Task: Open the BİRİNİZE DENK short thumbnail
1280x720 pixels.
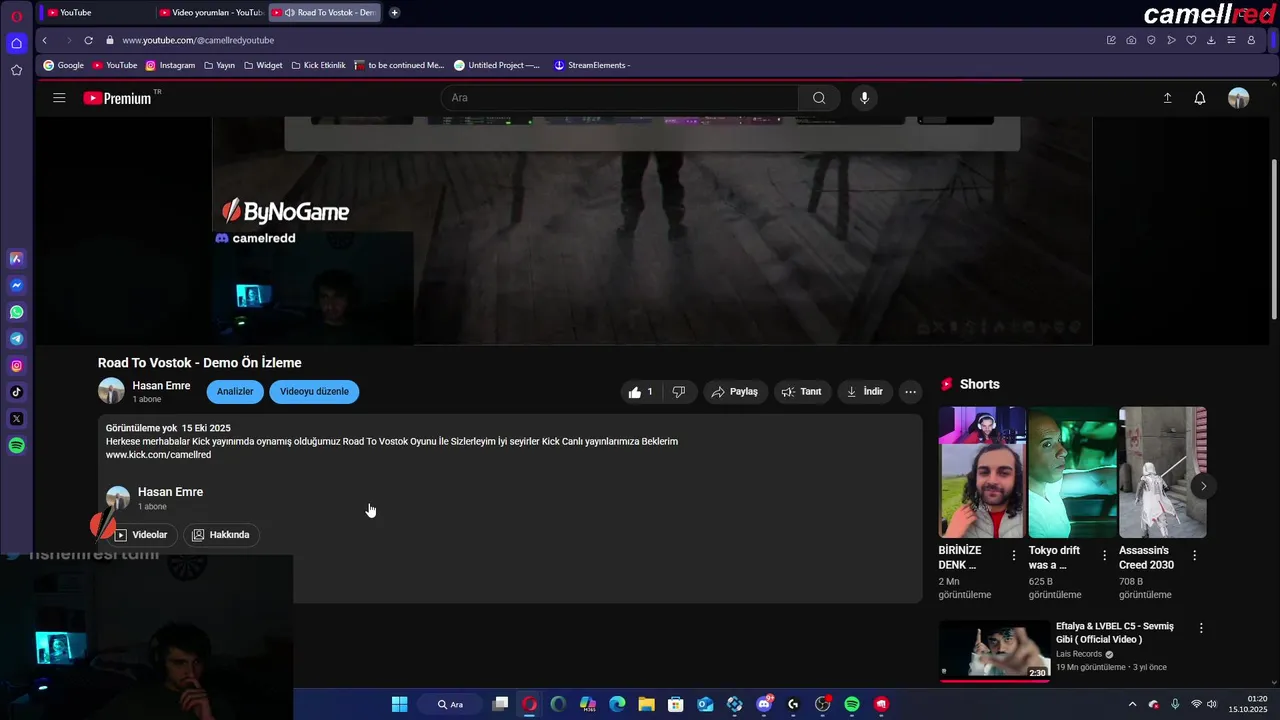Action: (982, 472)
